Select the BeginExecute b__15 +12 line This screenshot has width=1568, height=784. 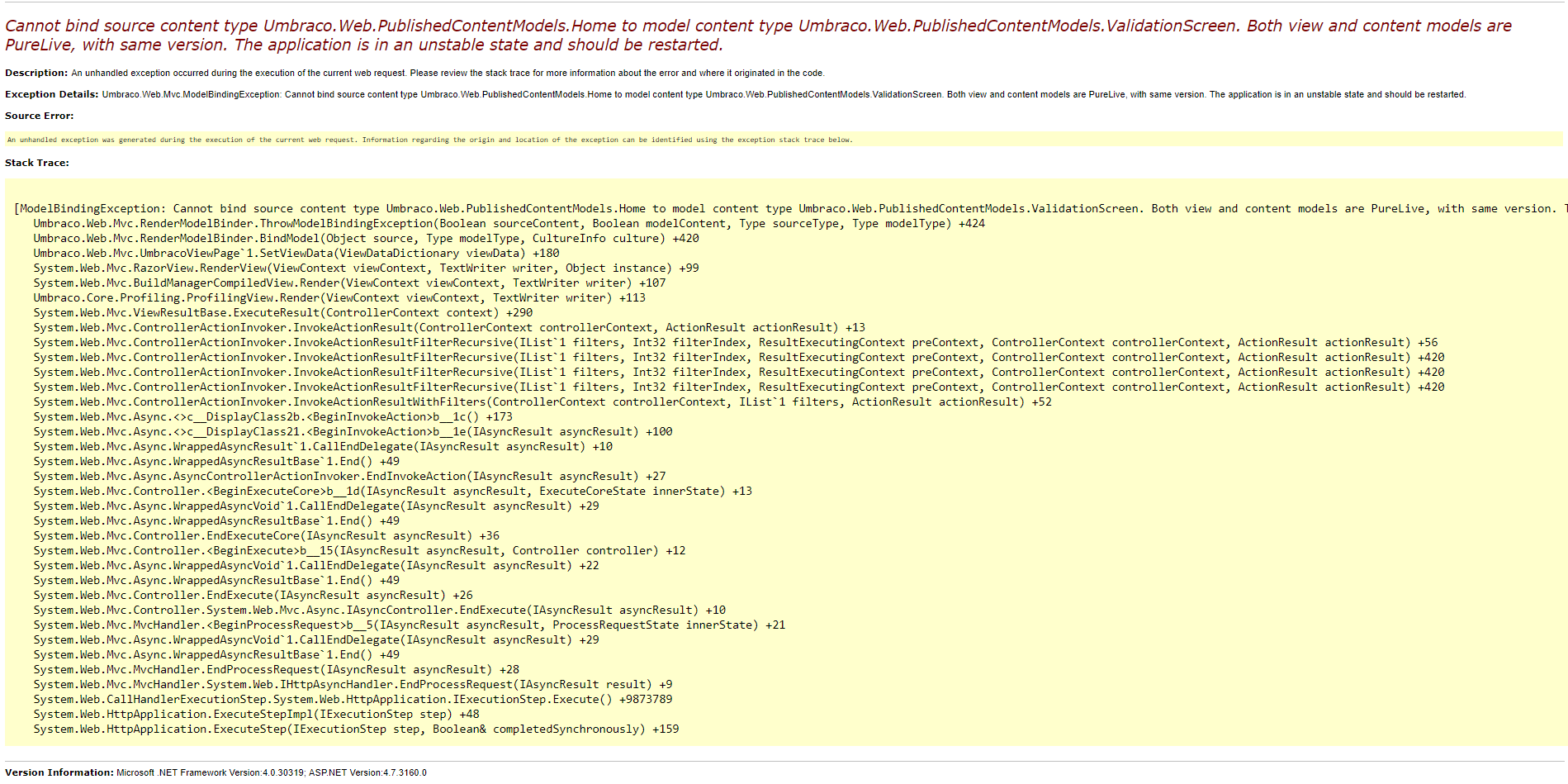pos(359,551)
